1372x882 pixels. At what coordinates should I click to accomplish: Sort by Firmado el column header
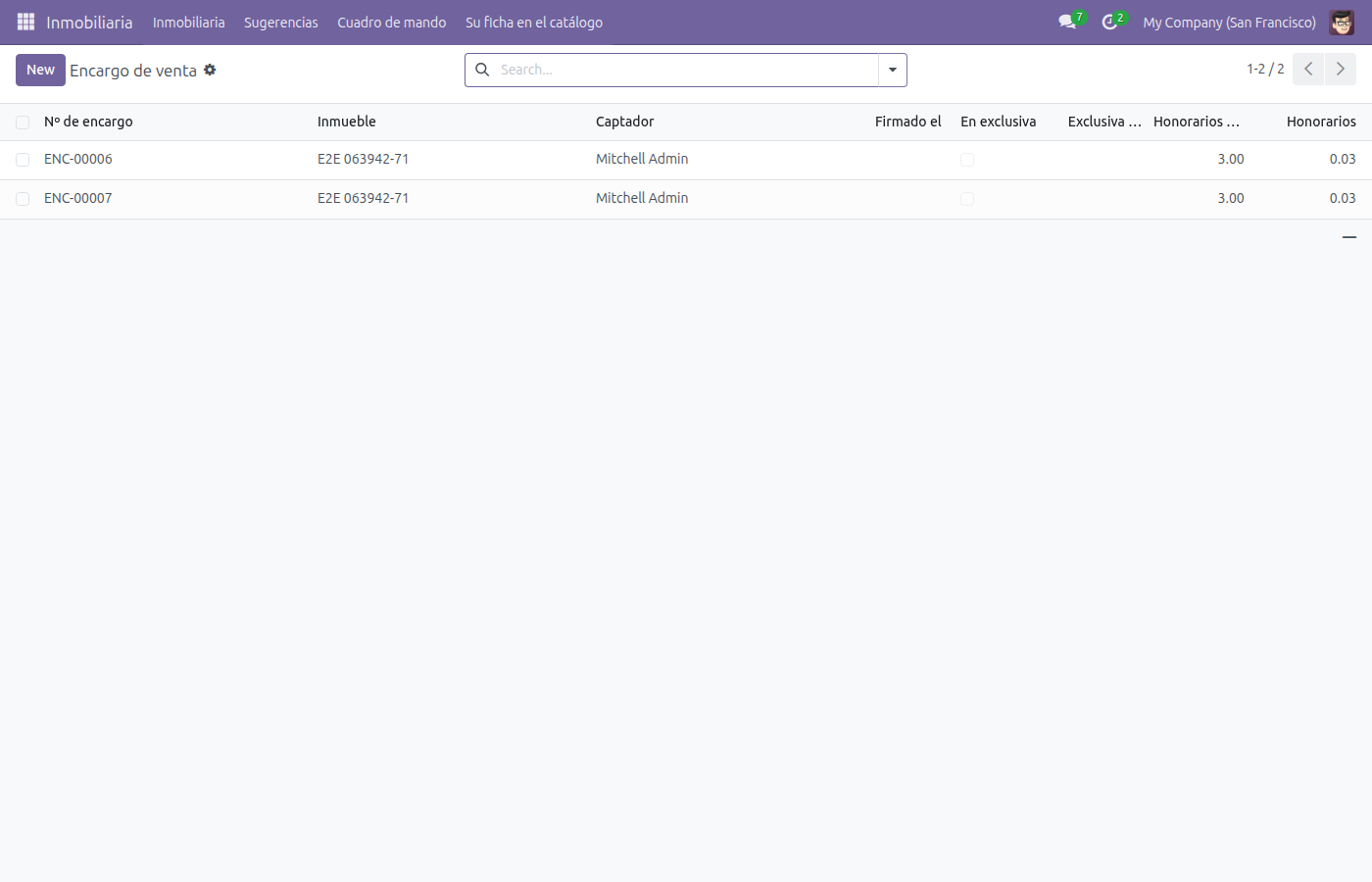pos(907,122)
